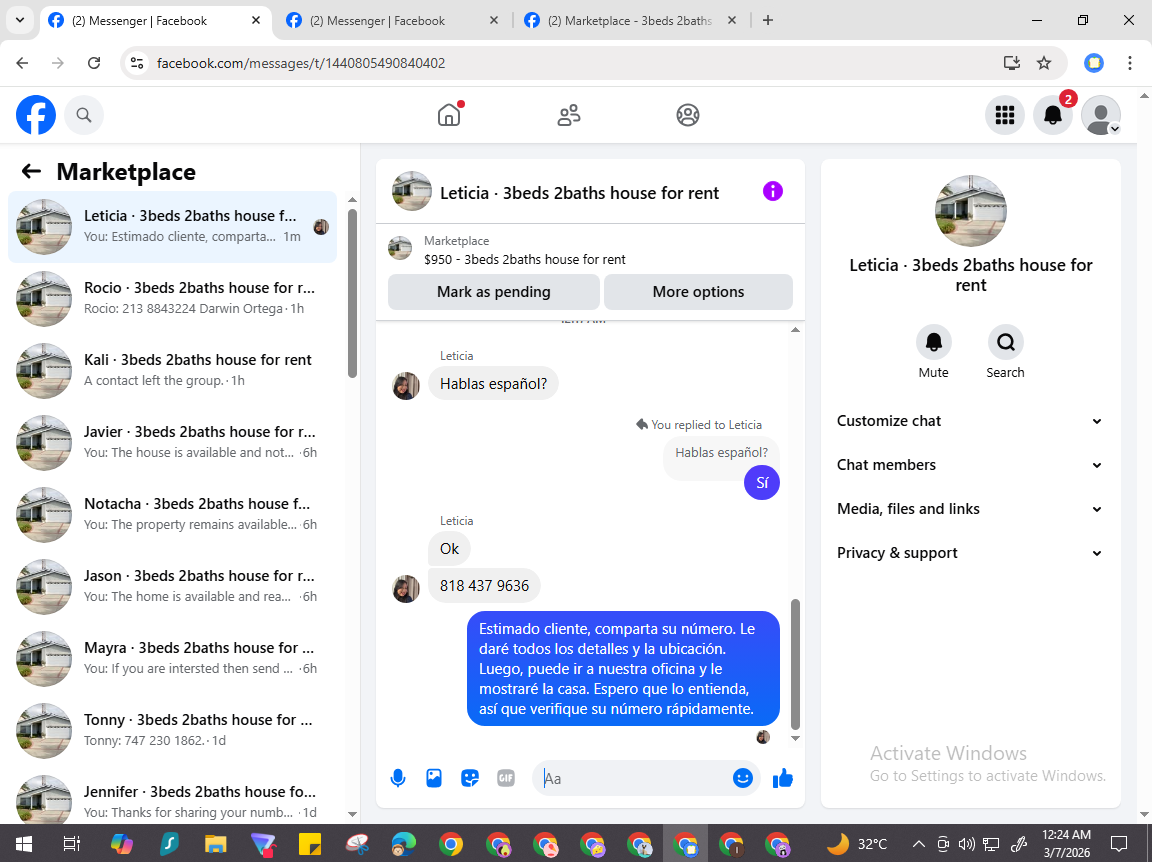Viewport: 1152px width, 862px height.
Task: Open Jason conversation
Action: point(173,586)
